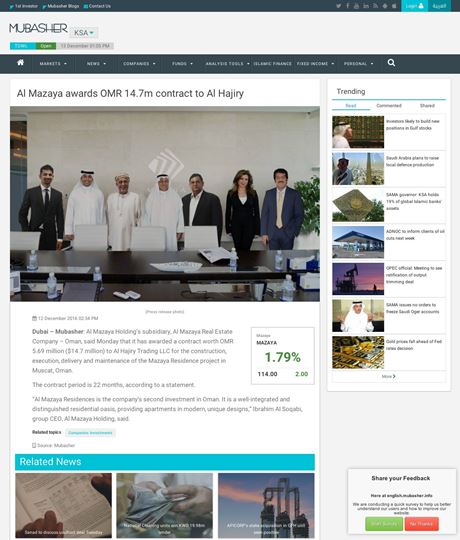Viewport: 460px width, 540px height.
Task: Open the 1st Investor link
Action: pos(23,6)
